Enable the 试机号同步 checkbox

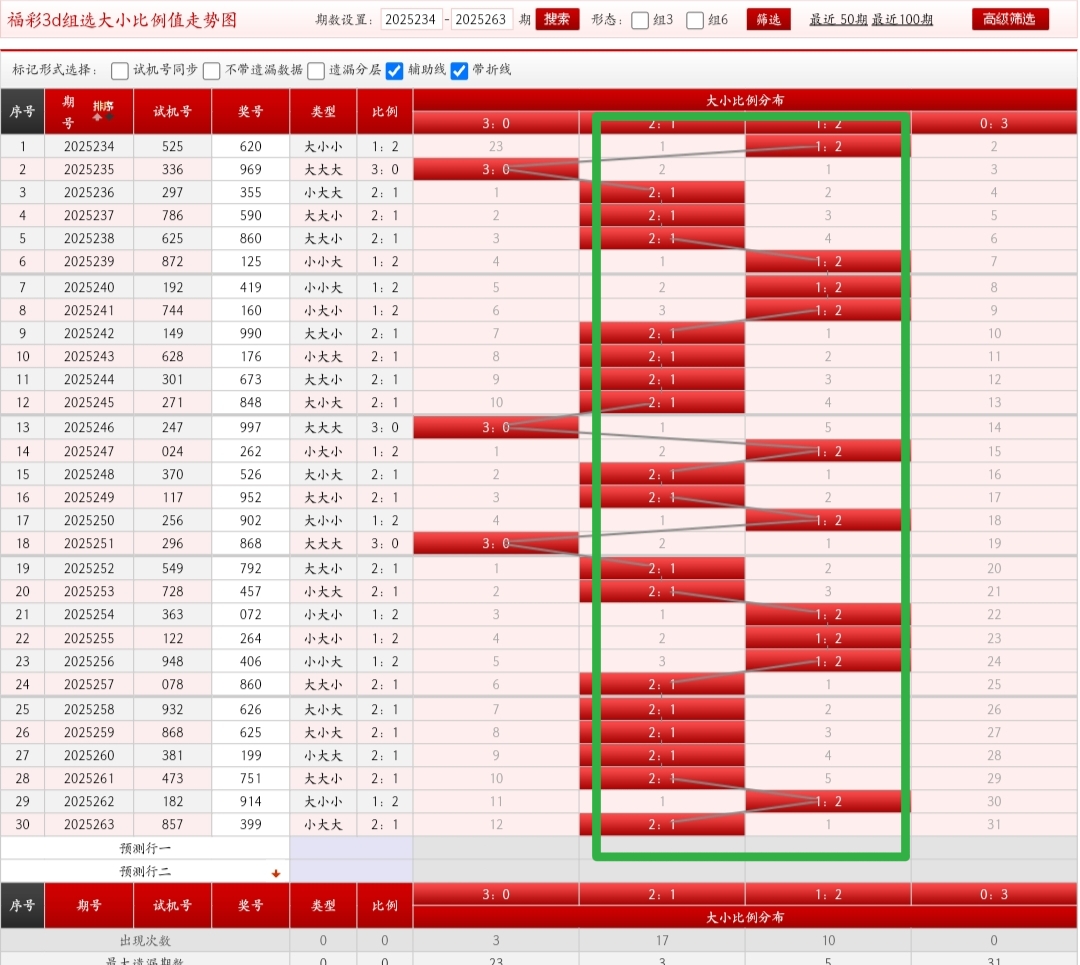(120, 70)
